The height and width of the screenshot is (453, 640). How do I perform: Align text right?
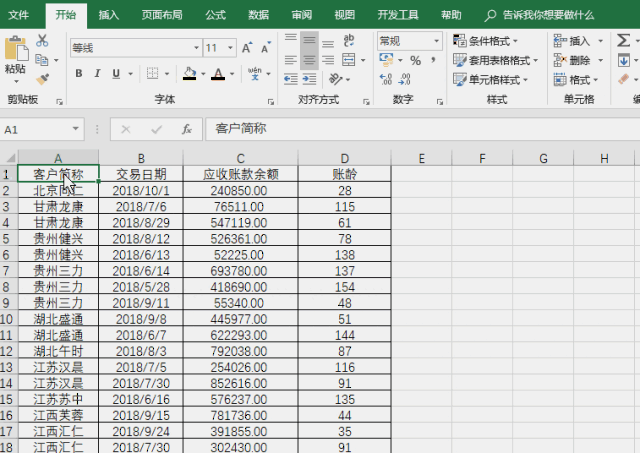pos(328,60)
